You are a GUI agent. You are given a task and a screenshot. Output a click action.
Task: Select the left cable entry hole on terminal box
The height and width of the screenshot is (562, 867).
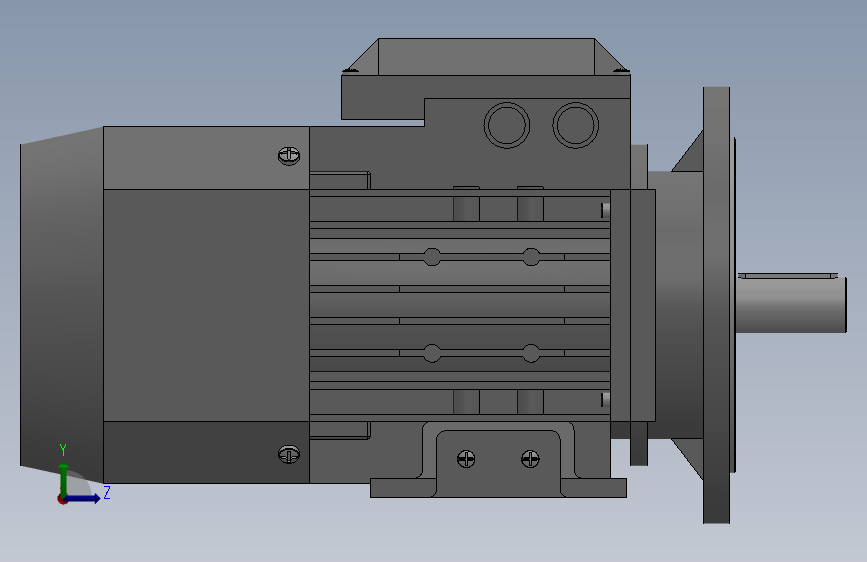tap(506, 126)
